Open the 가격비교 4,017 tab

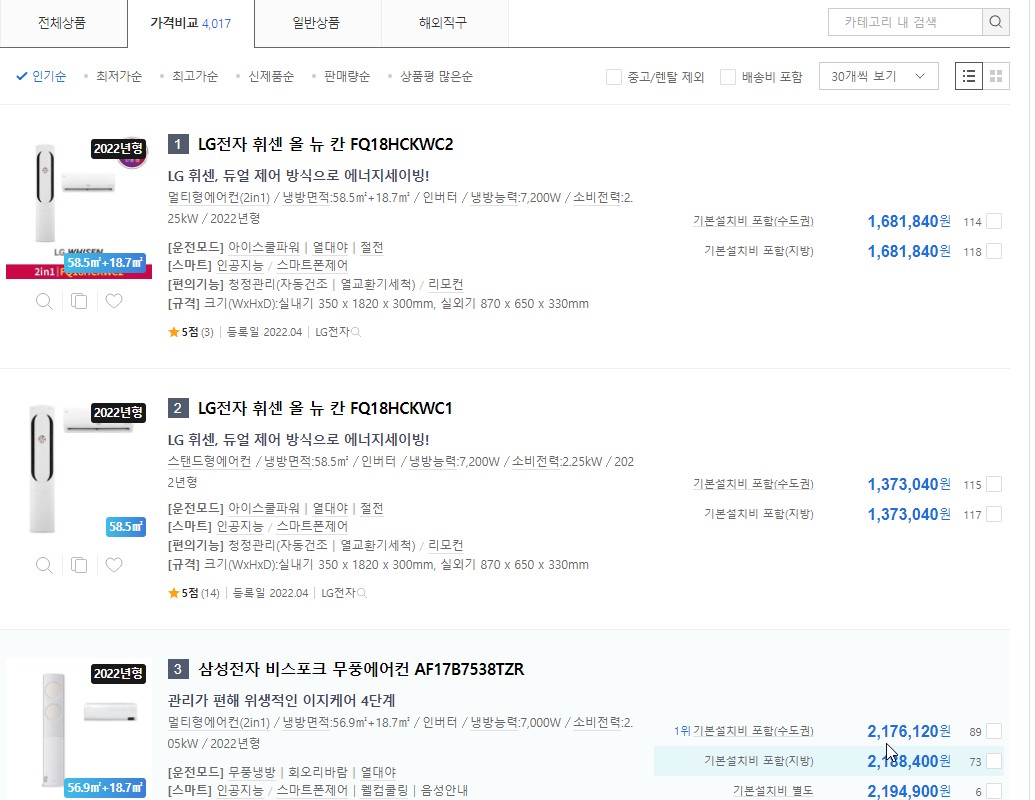click(191, 23)
